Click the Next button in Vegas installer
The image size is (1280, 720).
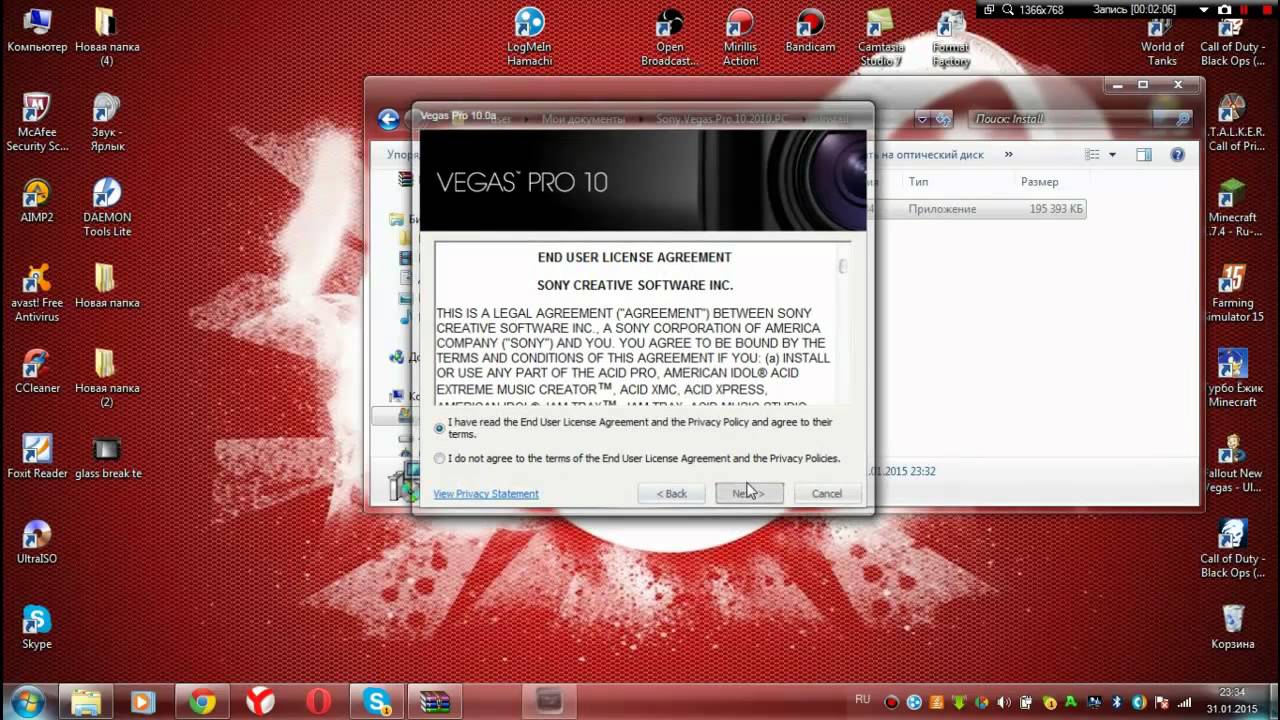click(749, 493)
